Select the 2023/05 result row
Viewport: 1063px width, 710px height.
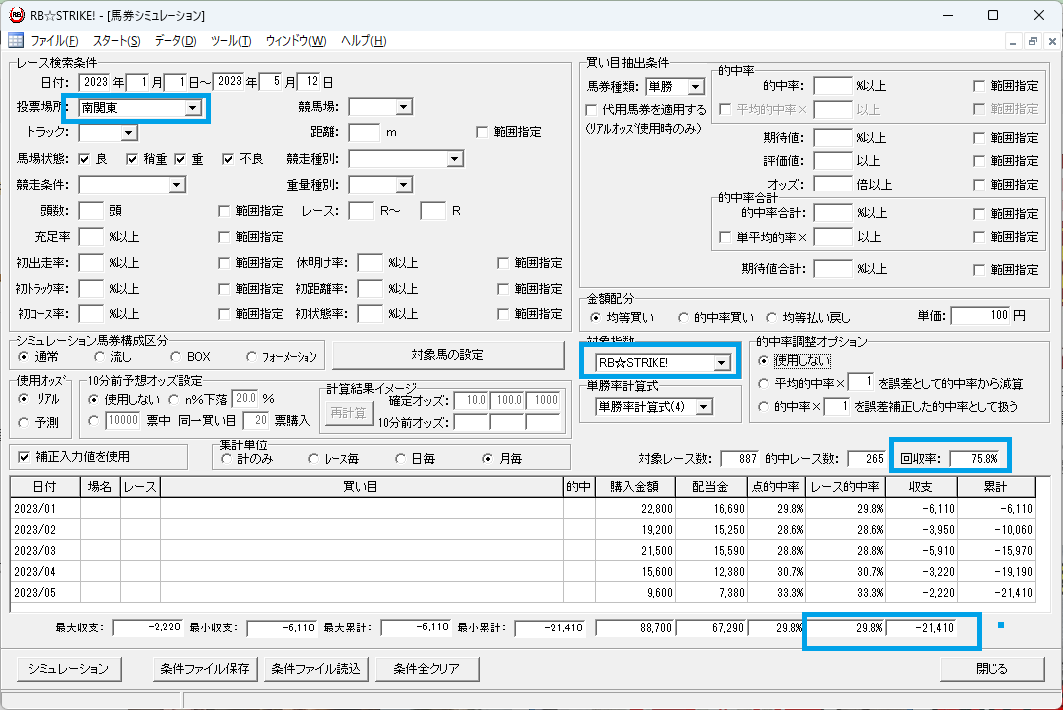coord(523,592)
